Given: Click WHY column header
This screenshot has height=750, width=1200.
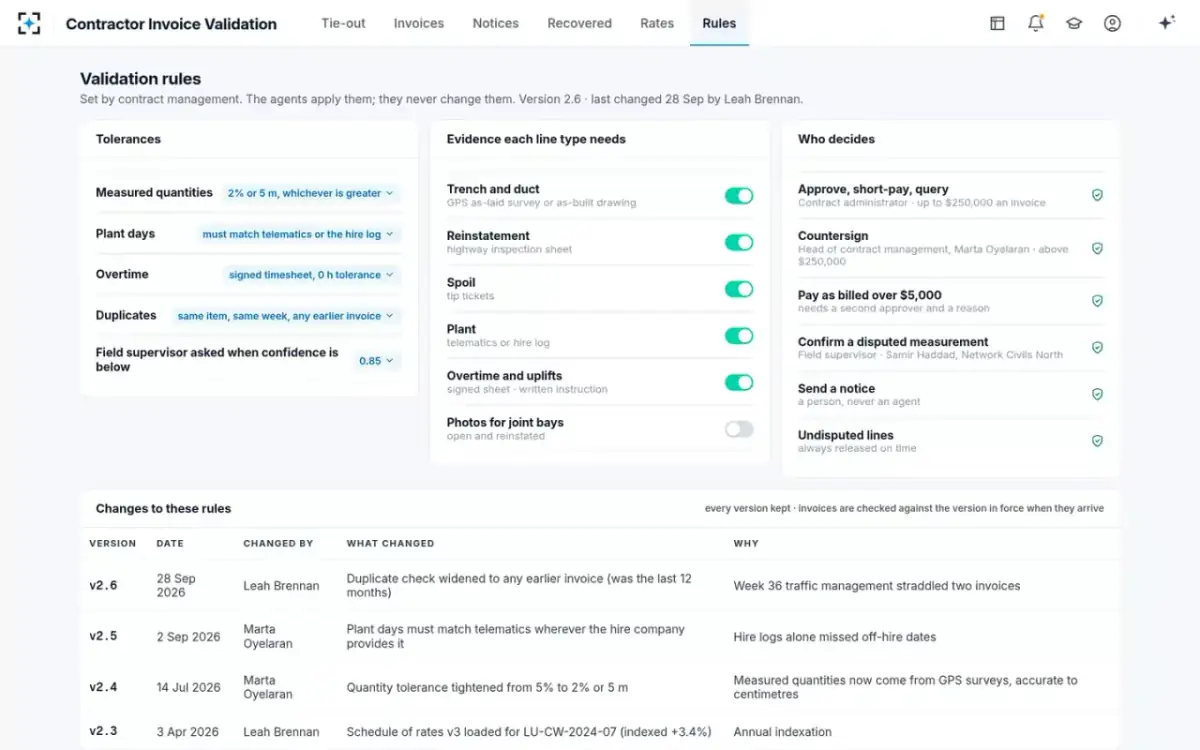Looking at the screenshot, I should click(746, 544).
